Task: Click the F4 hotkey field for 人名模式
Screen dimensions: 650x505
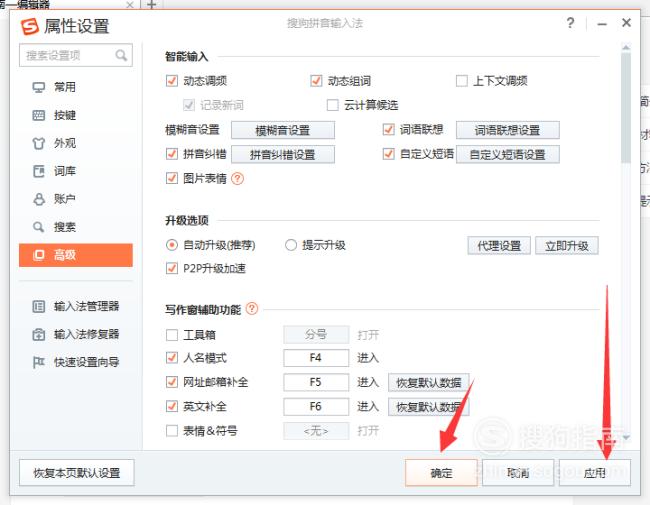Action: coord(316,358)
